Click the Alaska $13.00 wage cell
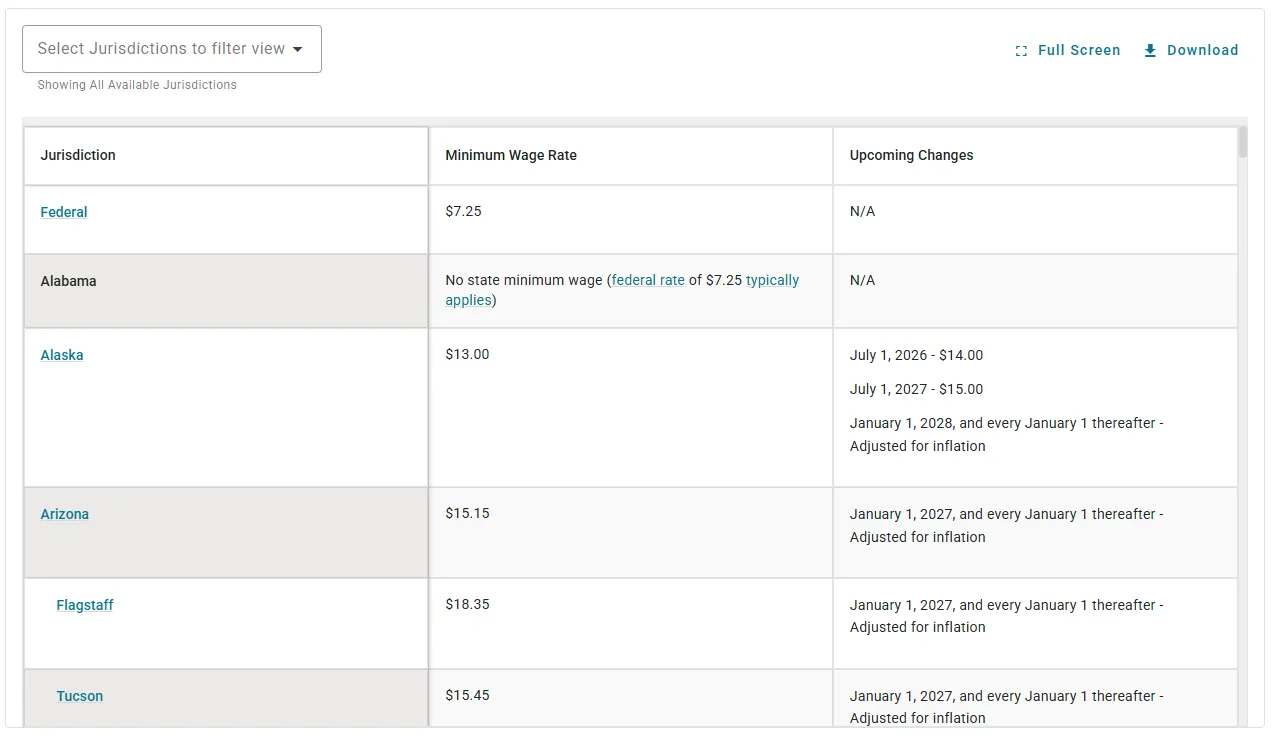 tap(467, 355)
